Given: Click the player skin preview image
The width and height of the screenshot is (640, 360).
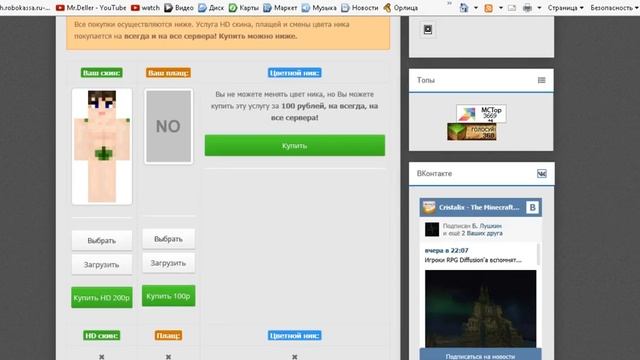Looking at the screenshot, I should pos(102,147).
